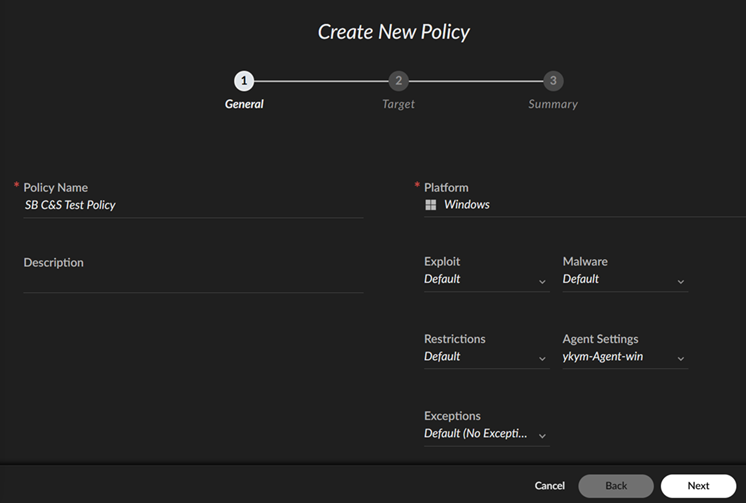
Task: Click the Cancel button
Action: (x=549, y=486)
